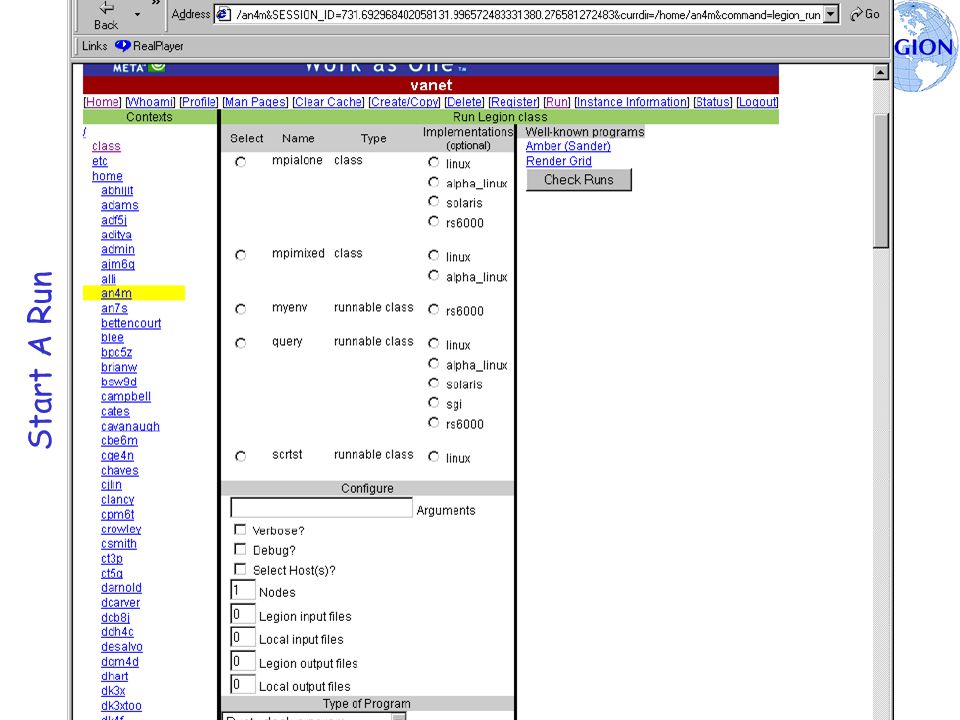Screen dimensions: 960x720
Task: Open the Register menu link
Action: pos(514,102)
